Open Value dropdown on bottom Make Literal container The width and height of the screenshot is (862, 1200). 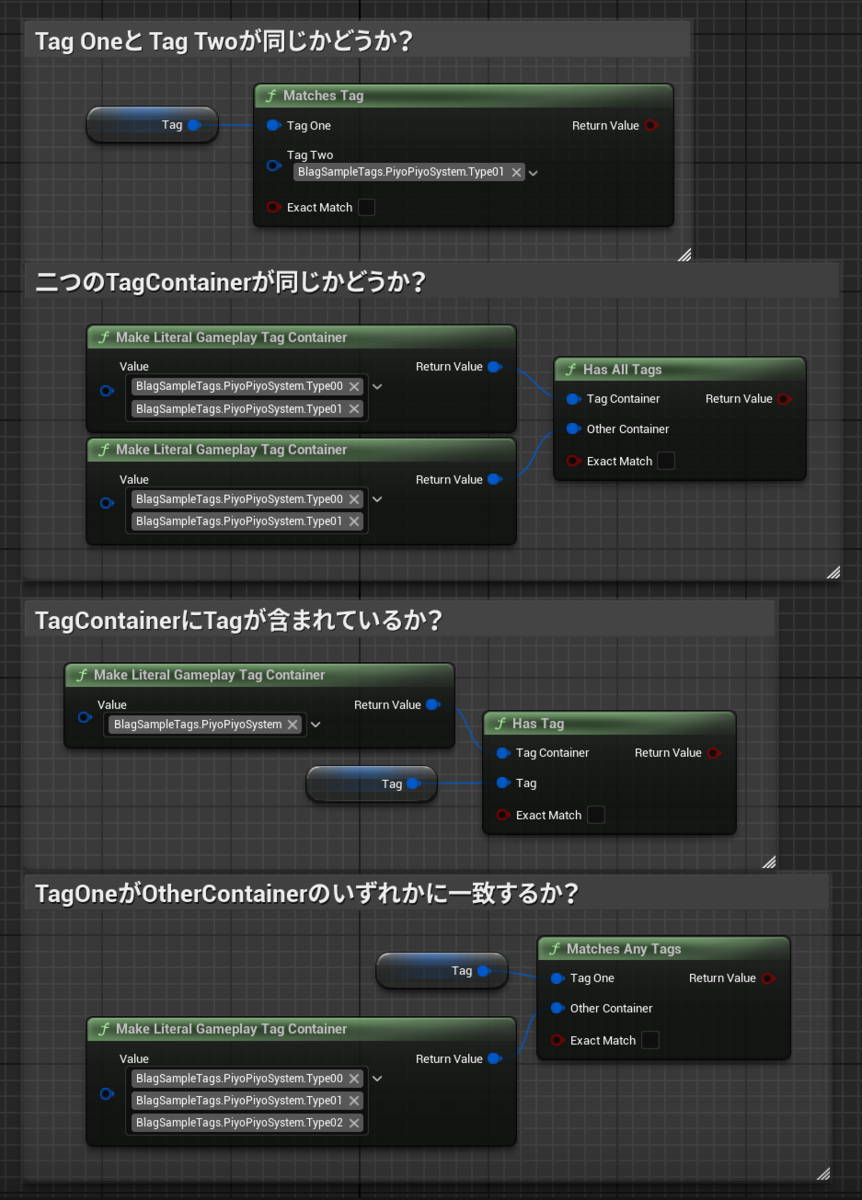[x=377, y=1078]
